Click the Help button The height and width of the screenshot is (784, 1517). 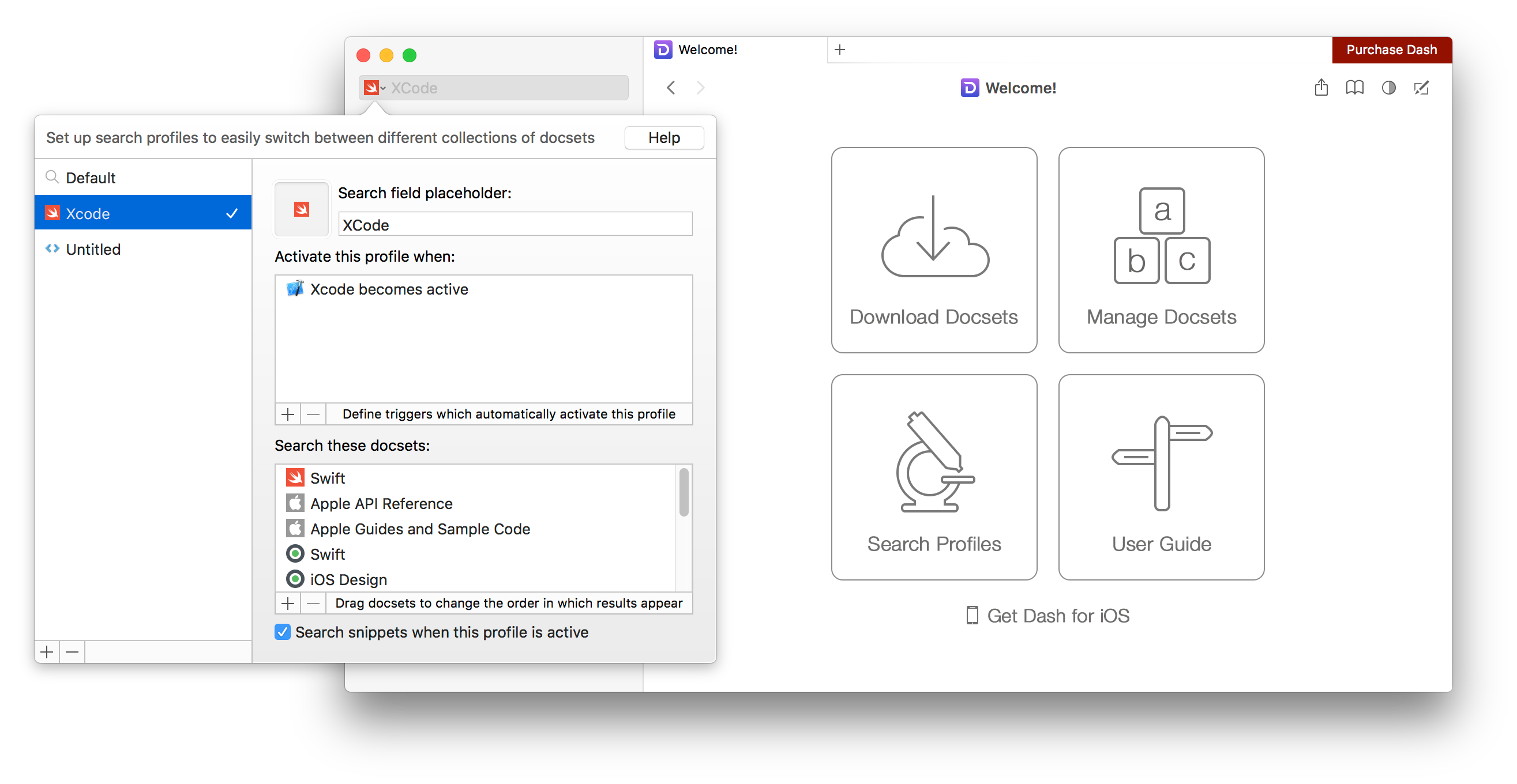tap(664, 137)
